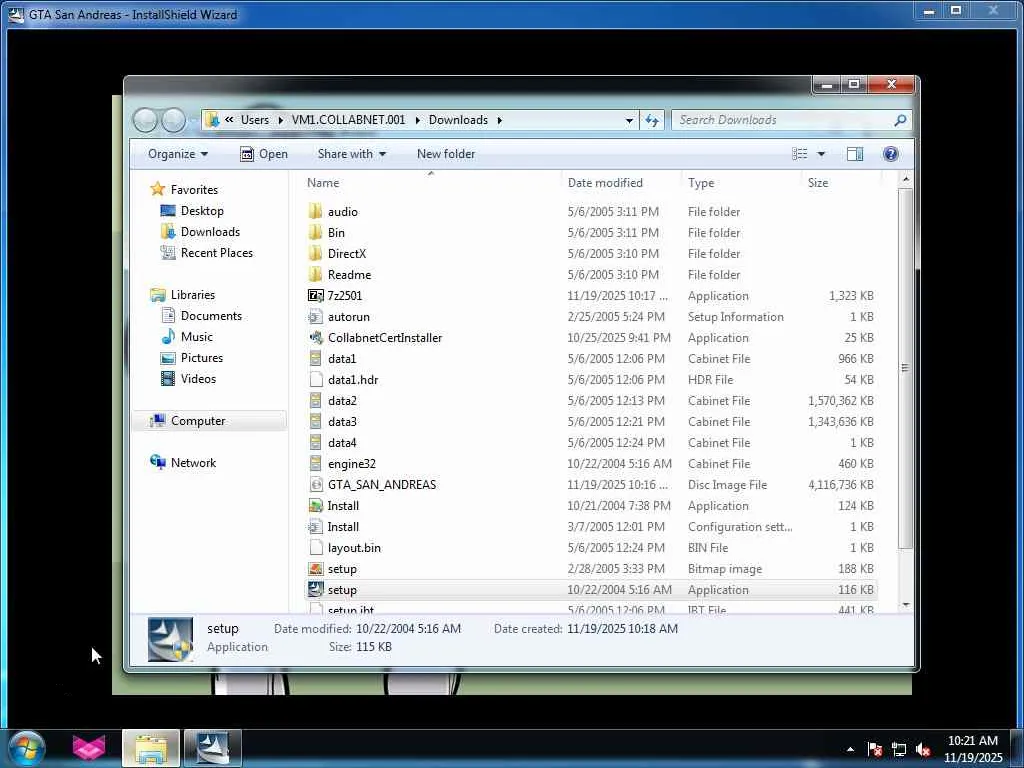Open File Explorer from the taskbar
The image size is (1024, 768).
tap(151, 748)
